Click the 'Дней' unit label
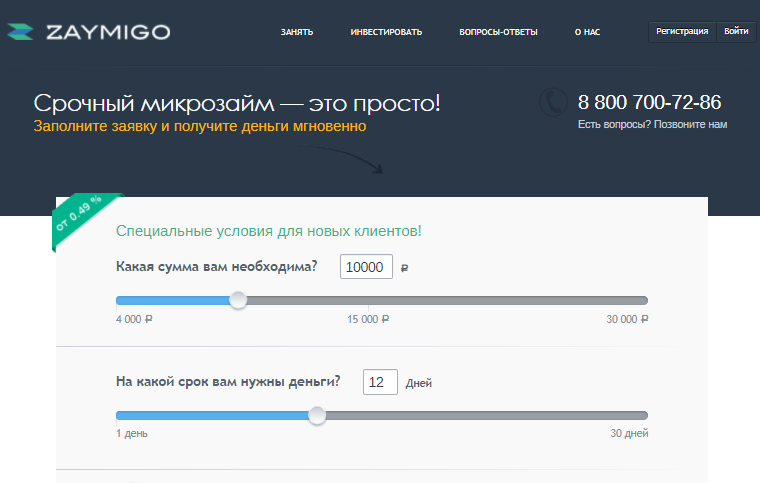 coord(419,383)
